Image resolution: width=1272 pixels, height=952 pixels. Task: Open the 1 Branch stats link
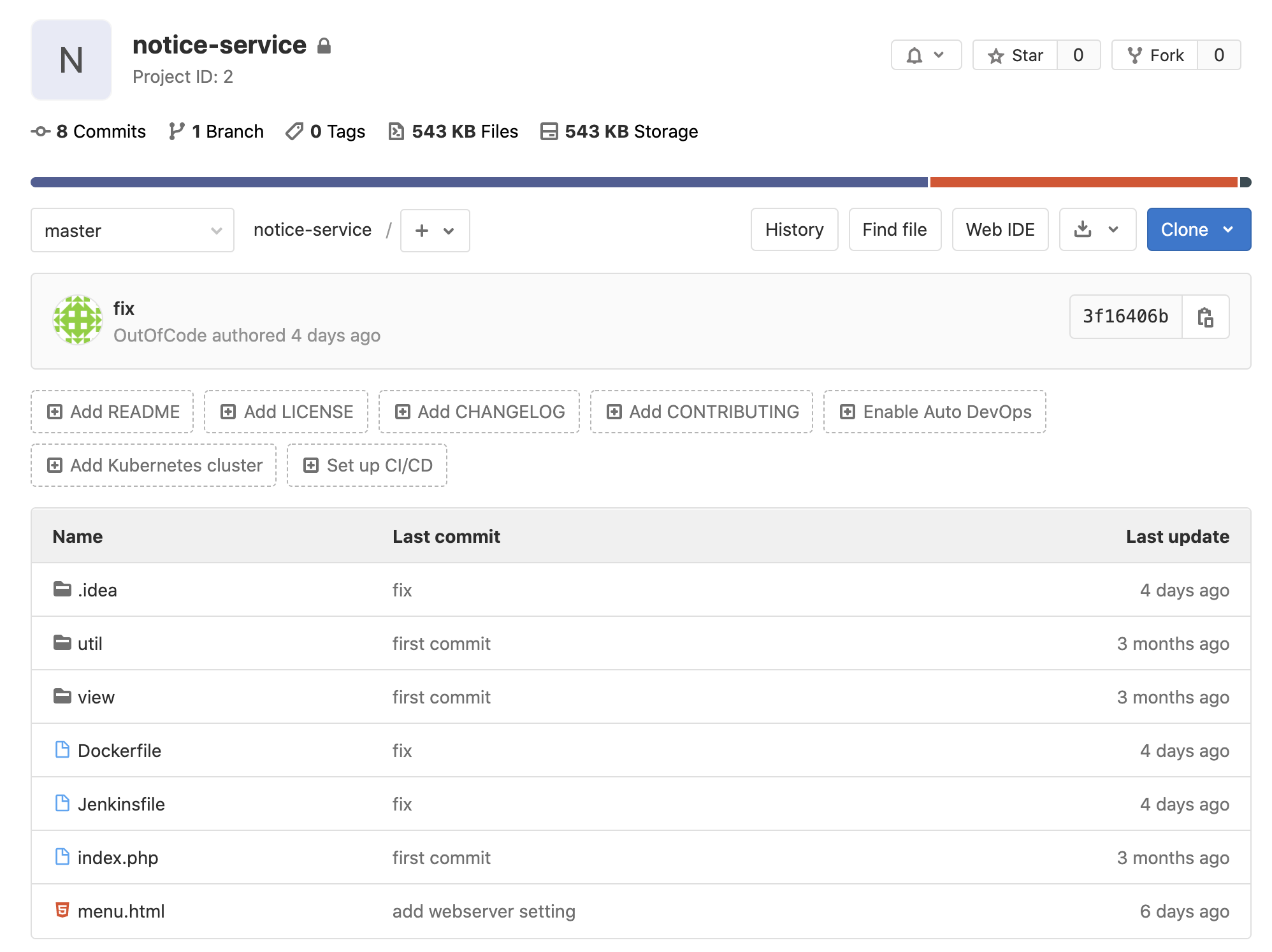tap(217, 131)
